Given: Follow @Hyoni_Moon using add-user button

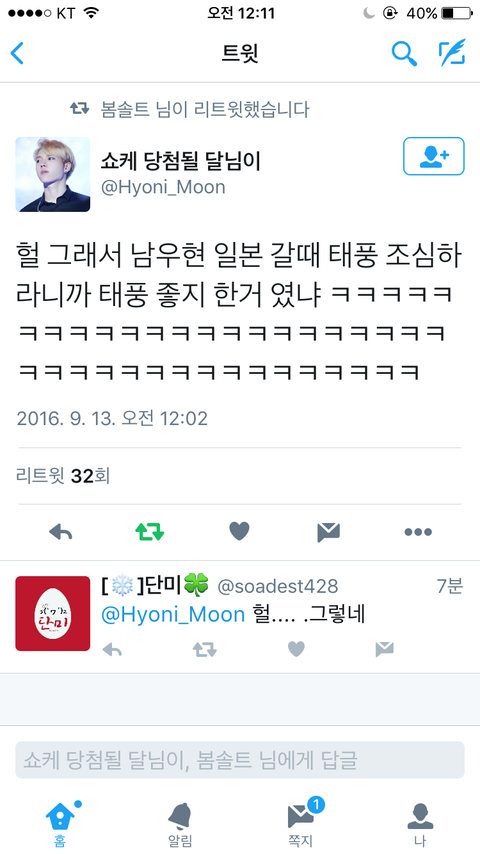Looking at the screenshot, I should [x=434, y=156].
